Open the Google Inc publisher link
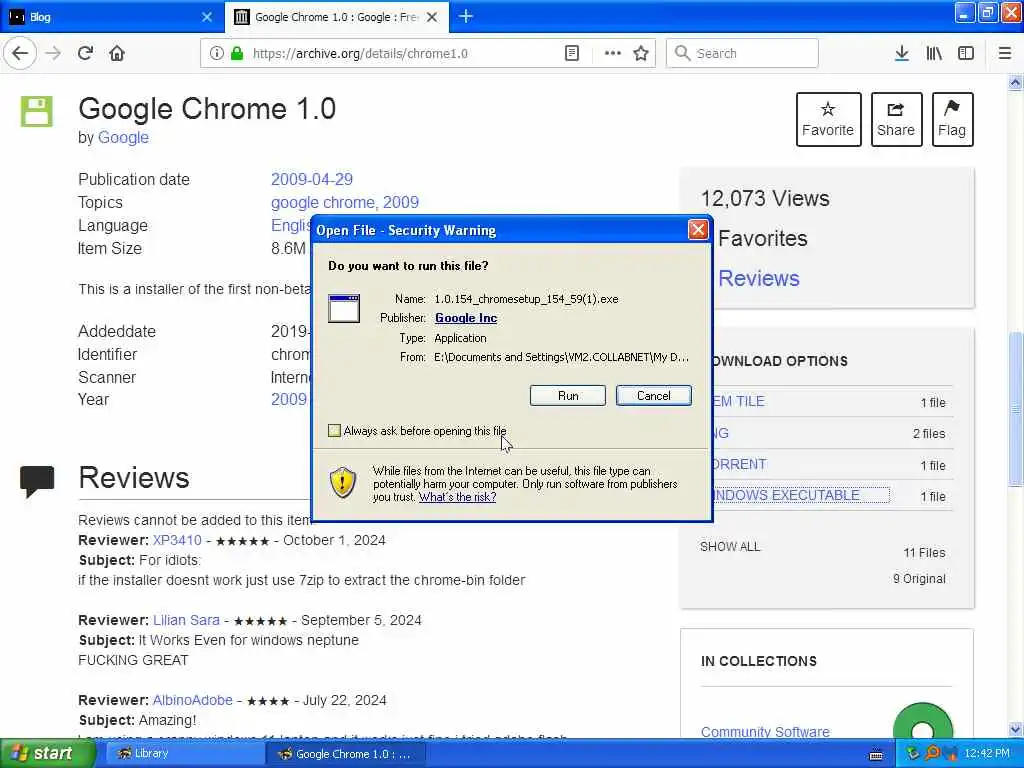Image resolution: width=1024 pixels, height=768 pixels. [466, 318]
